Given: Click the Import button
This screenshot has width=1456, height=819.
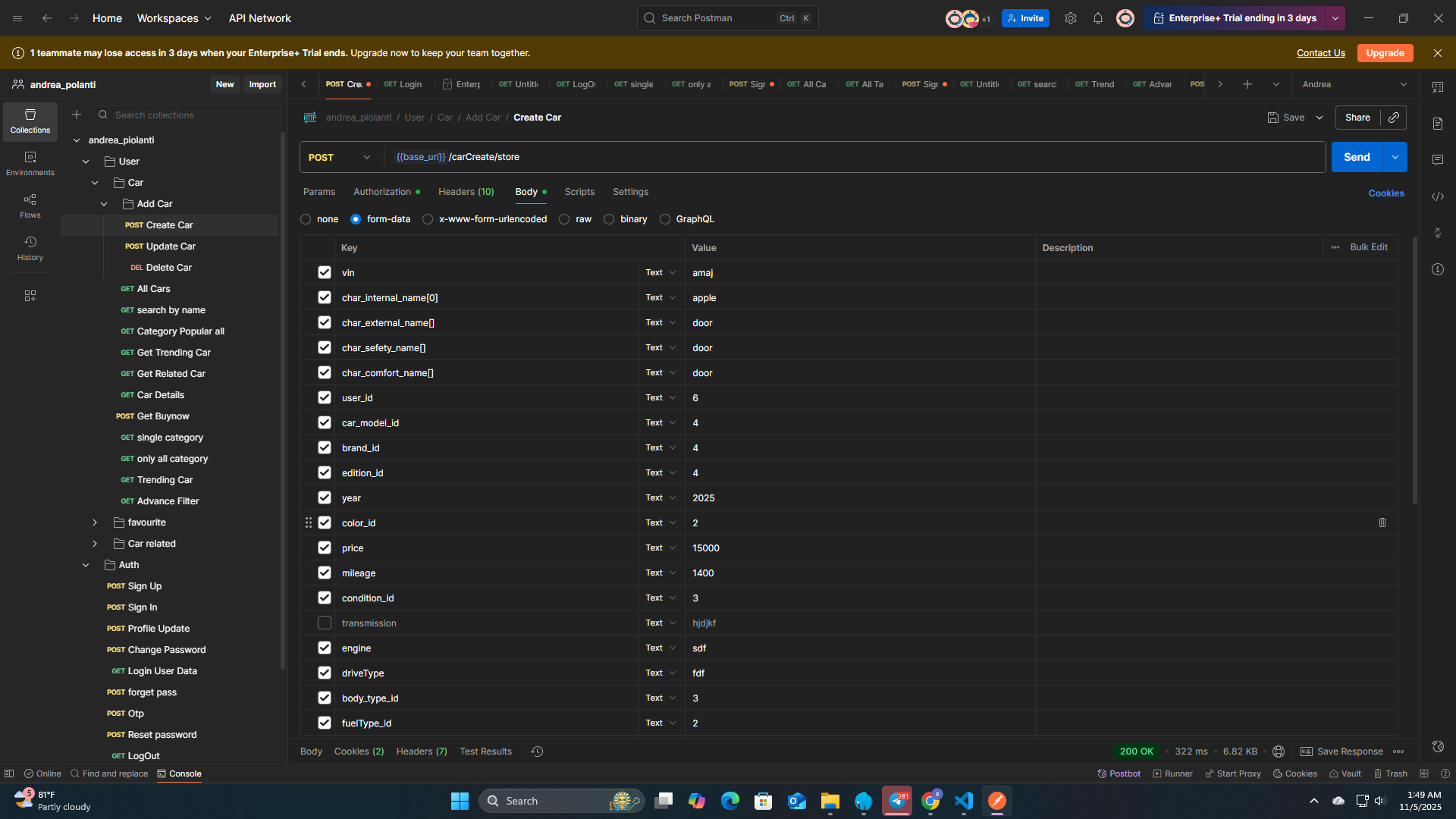Looking at the screenshot, I should point(262,84).
